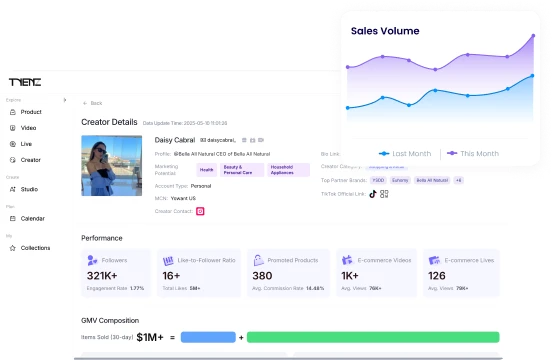Click the E-commerce Videos icon

(x=347, y=260)
